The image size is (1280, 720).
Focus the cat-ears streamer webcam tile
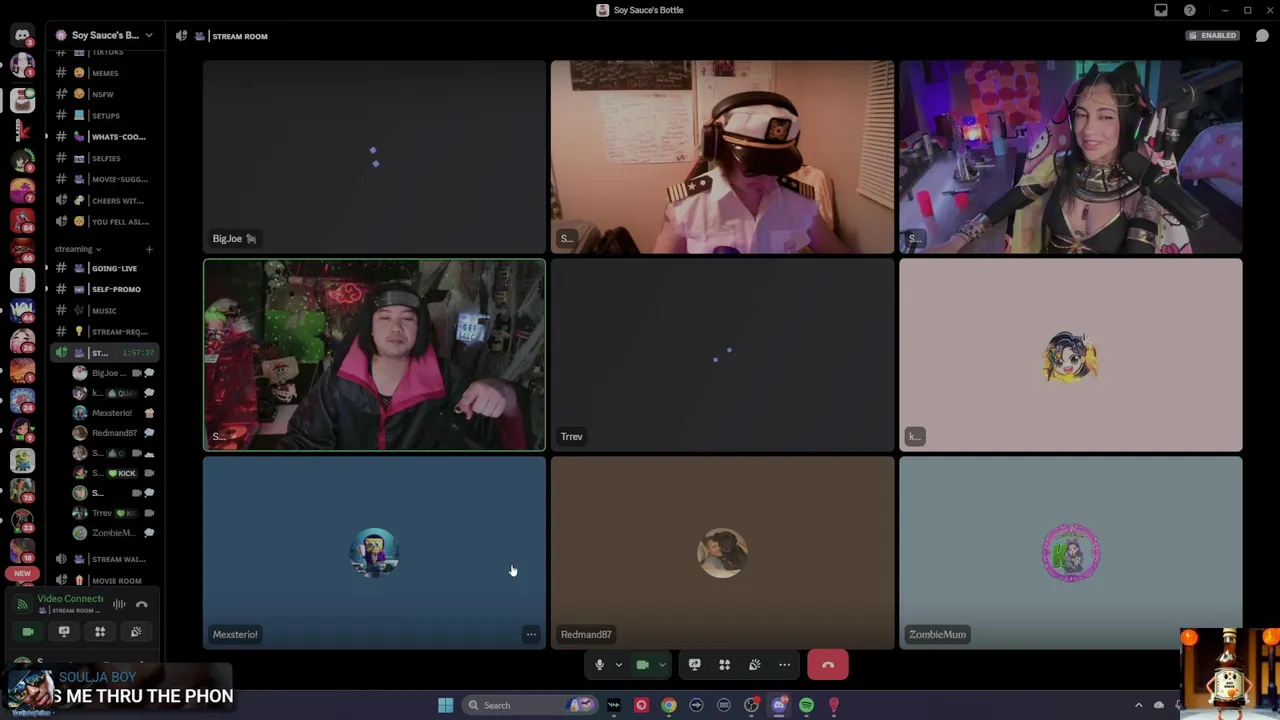coord(1070,157)
